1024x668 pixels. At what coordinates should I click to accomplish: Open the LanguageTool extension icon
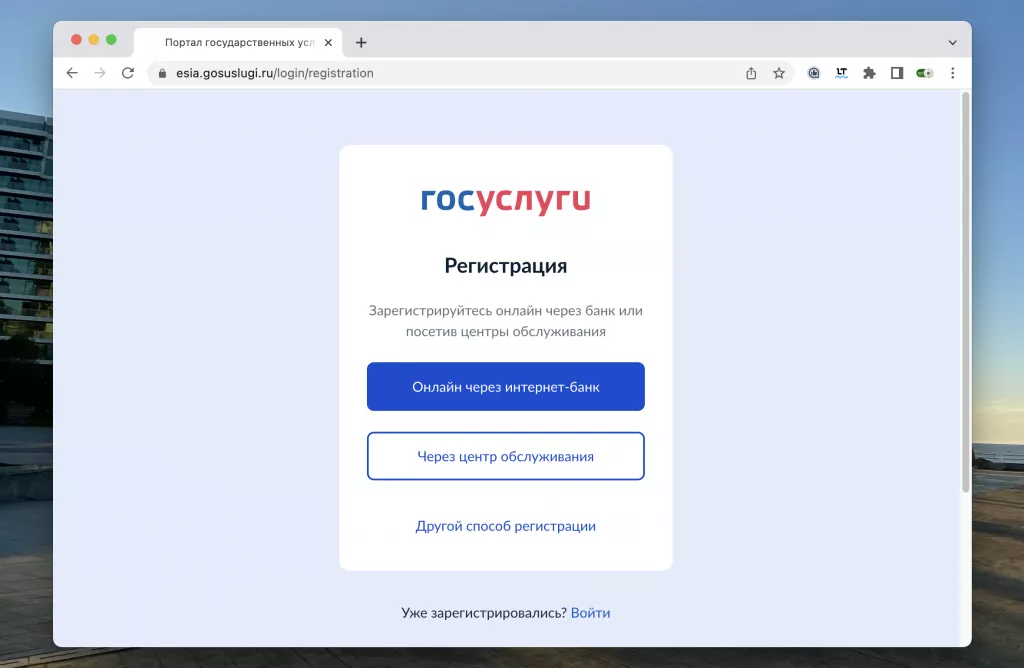click(x=841, y=72)
